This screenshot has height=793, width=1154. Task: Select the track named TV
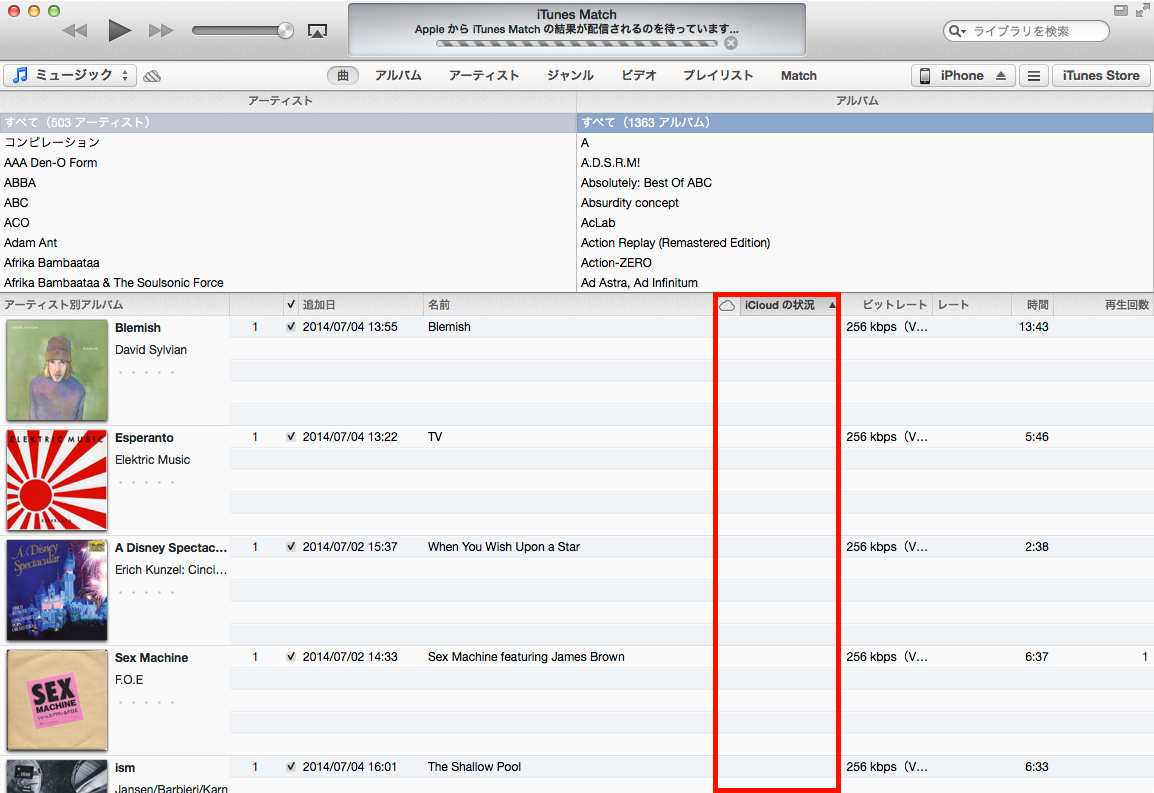pos(435,437)
